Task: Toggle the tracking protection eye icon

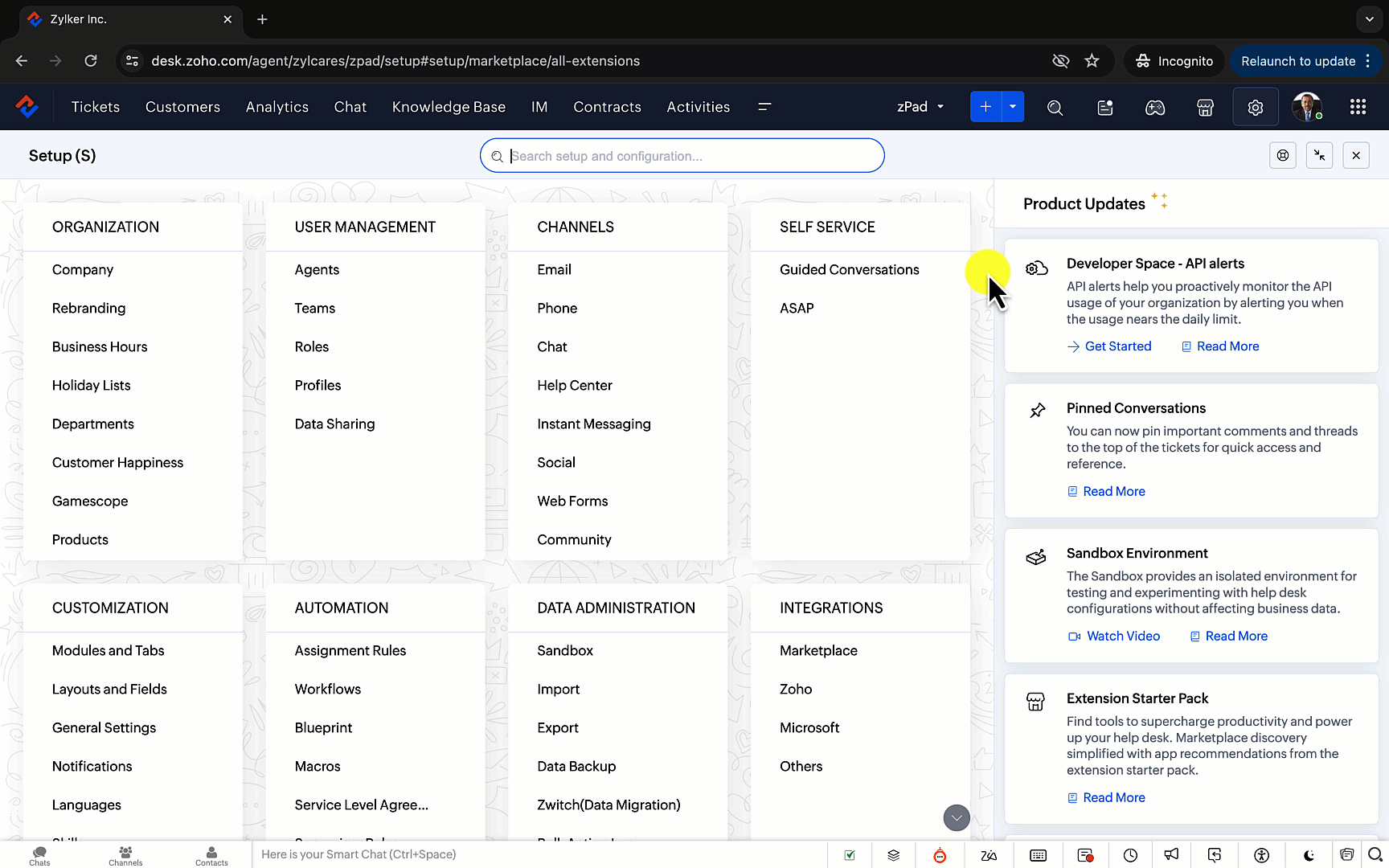Action: 1061,61
